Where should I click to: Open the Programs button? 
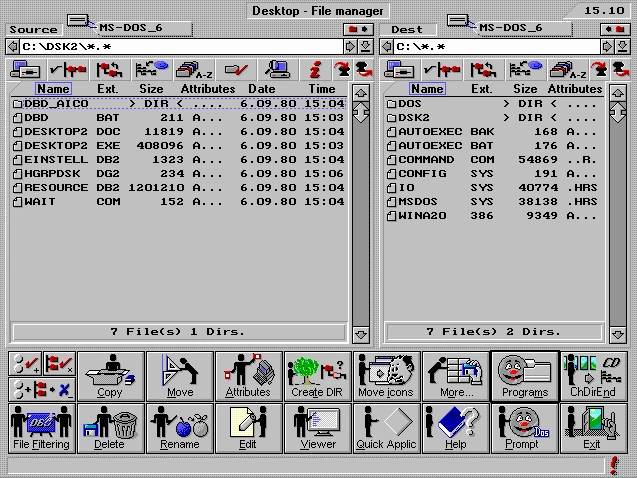click(525, 376)
